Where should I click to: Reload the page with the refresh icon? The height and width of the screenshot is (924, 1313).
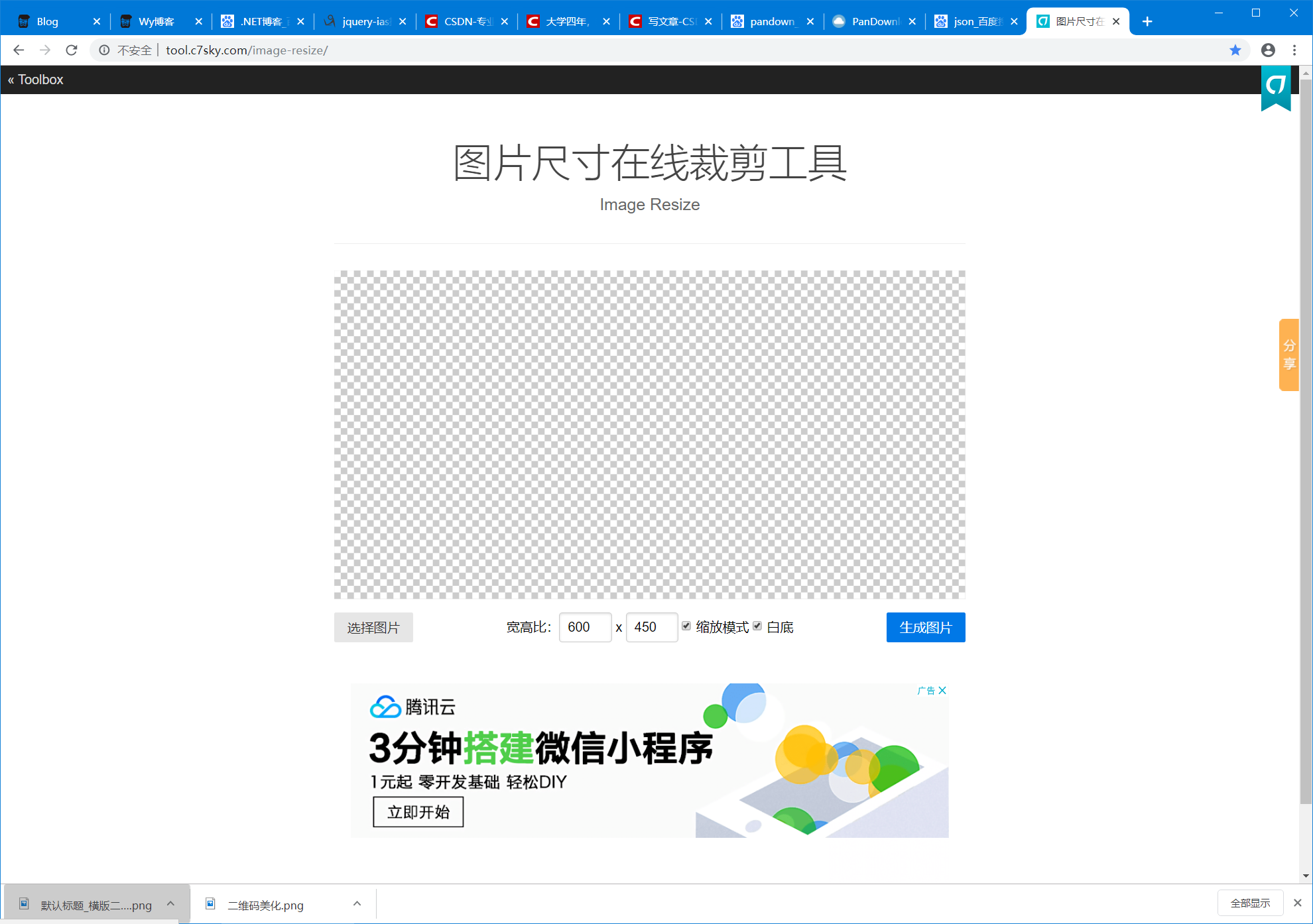click(72, 50)
